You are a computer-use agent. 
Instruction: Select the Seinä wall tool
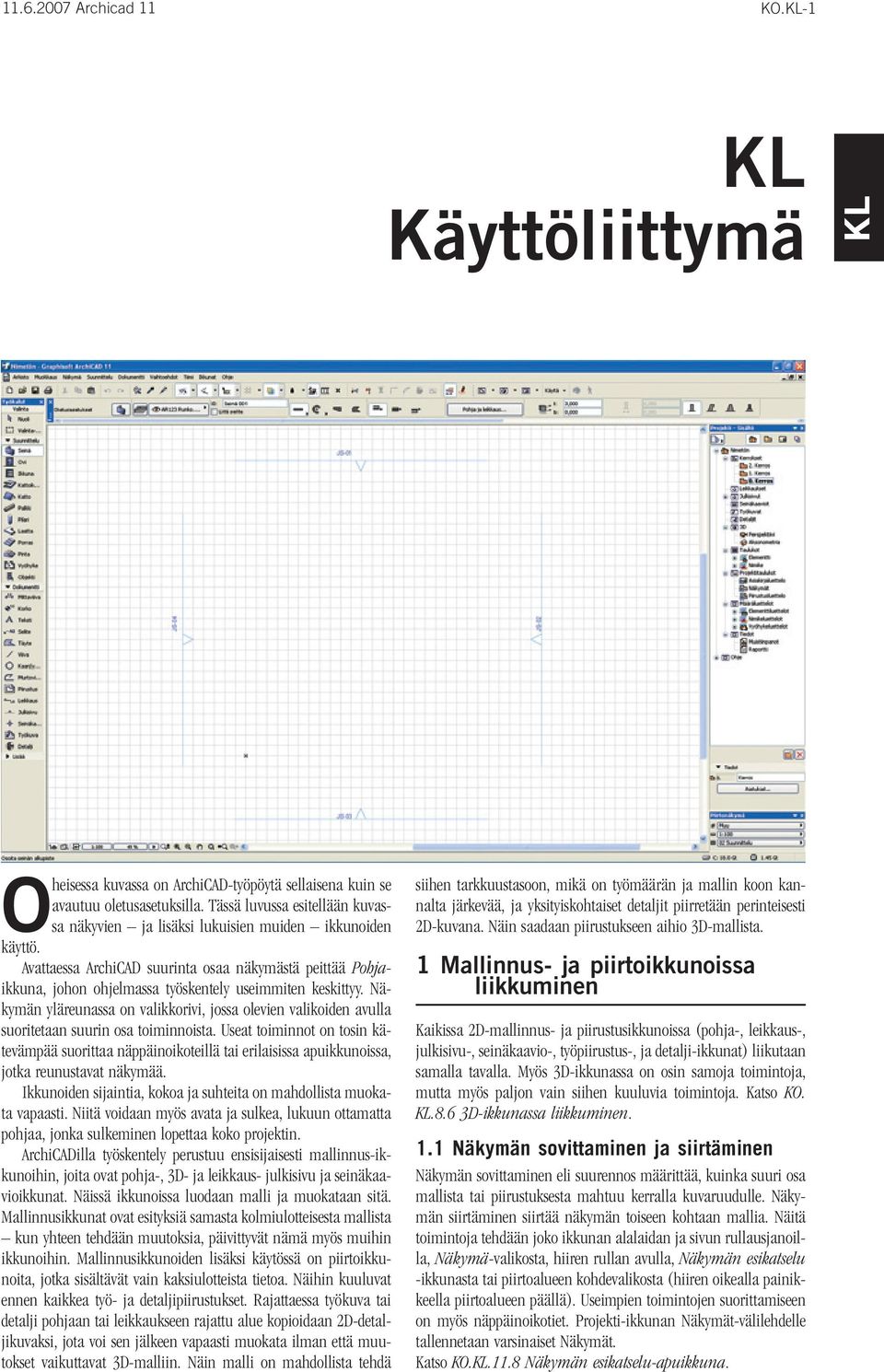20,451
